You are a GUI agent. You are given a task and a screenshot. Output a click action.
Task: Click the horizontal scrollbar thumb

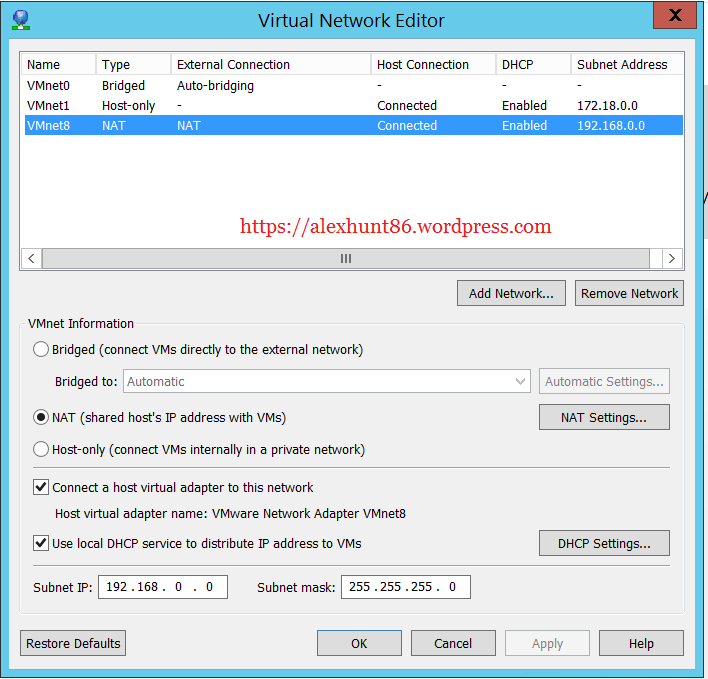tap(346, 259)
